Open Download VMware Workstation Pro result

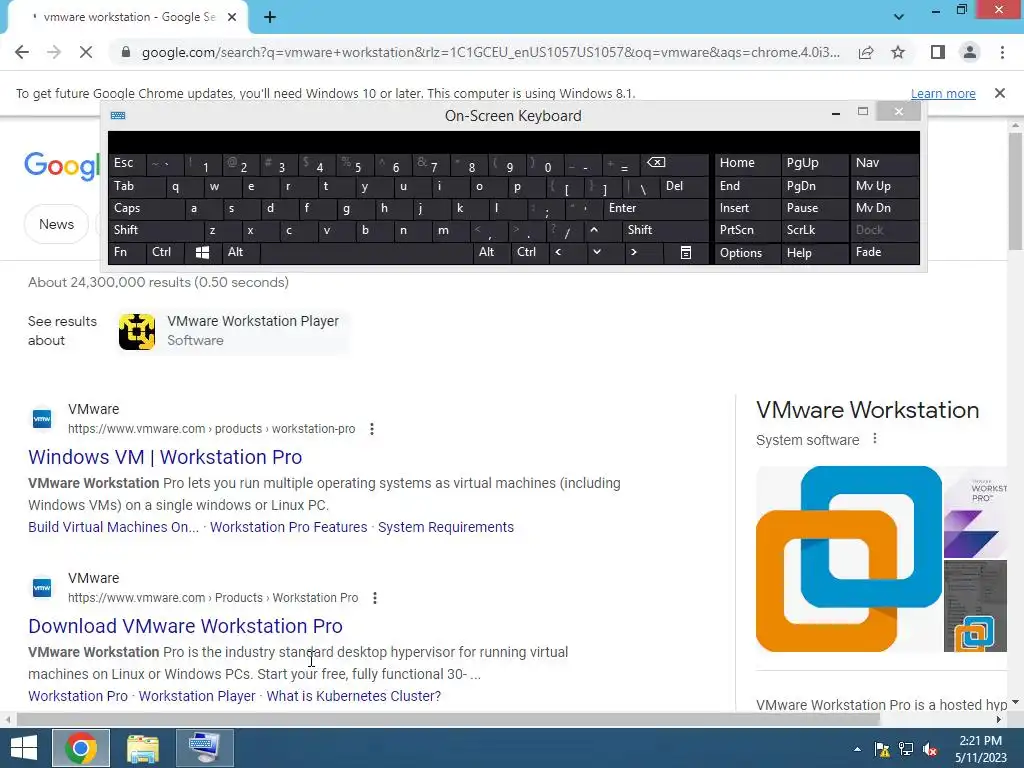[185, 626]
